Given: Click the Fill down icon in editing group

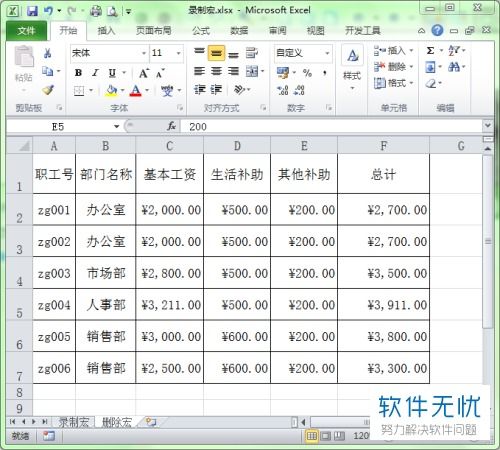Looking at the screenshot, I should (430, 67).
